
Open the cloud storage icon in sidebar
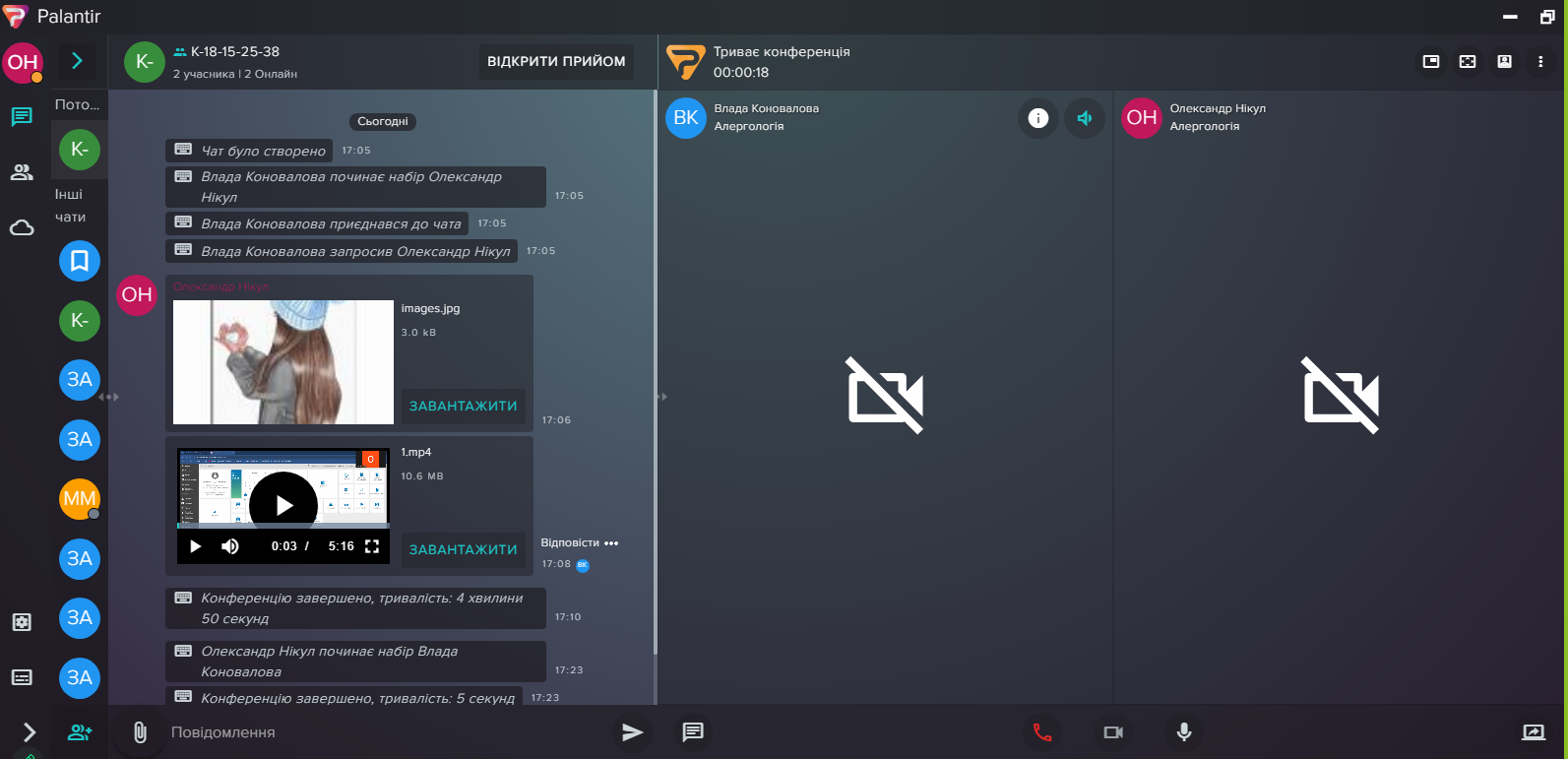pos(22,228)
